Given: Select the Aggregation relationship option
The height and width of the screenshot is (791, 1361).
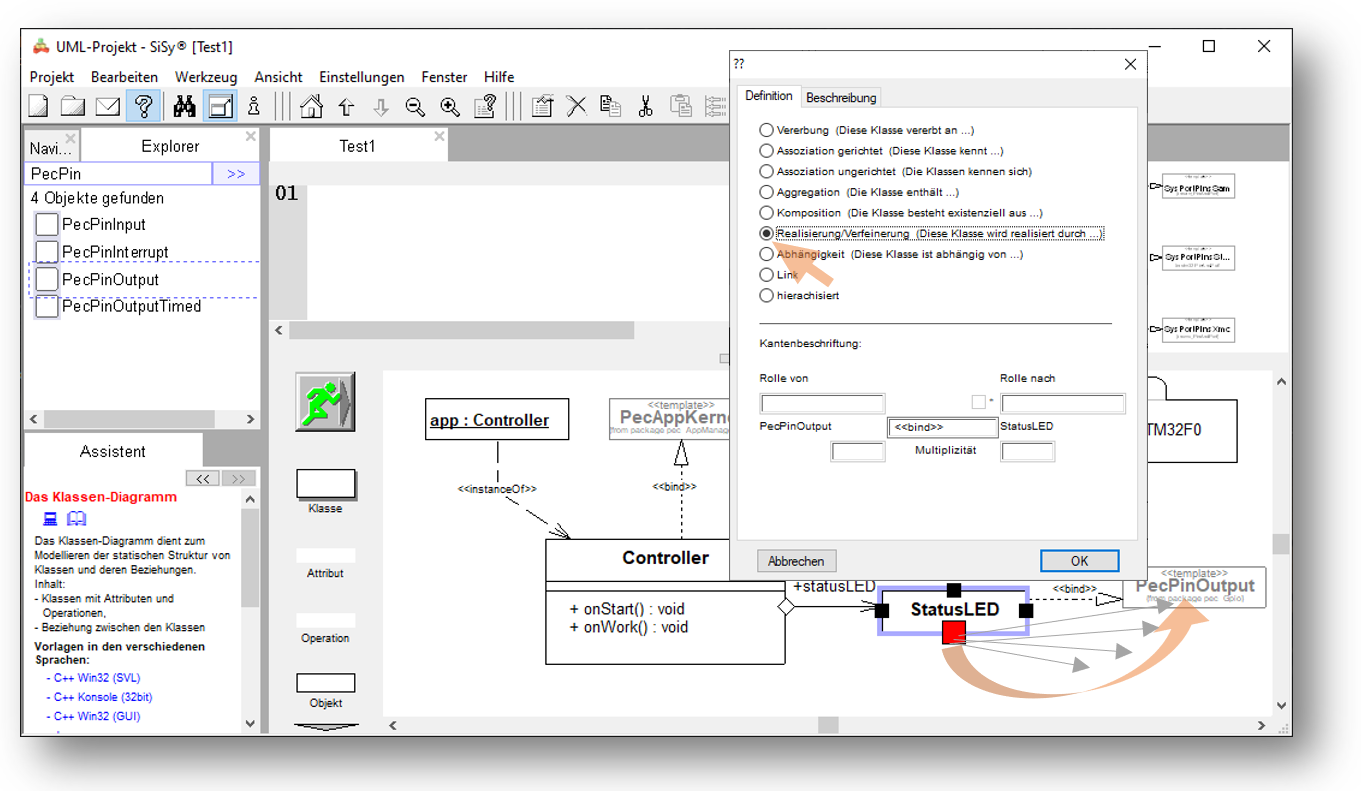Looking at the screenshot, I should [767, 192].
